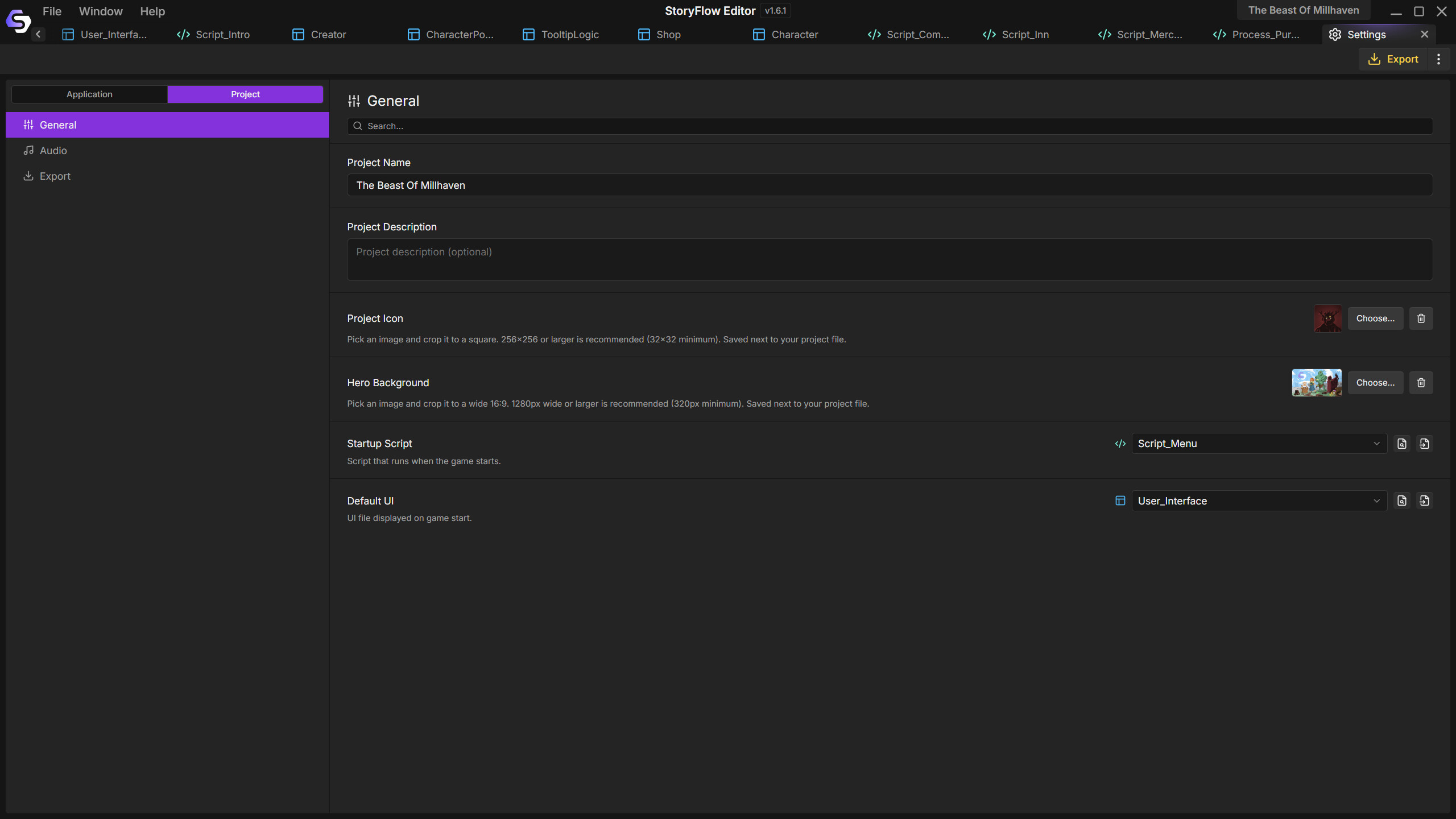
Task: Click the Hero Background thumbnail
Action: tap(1317, 383)
